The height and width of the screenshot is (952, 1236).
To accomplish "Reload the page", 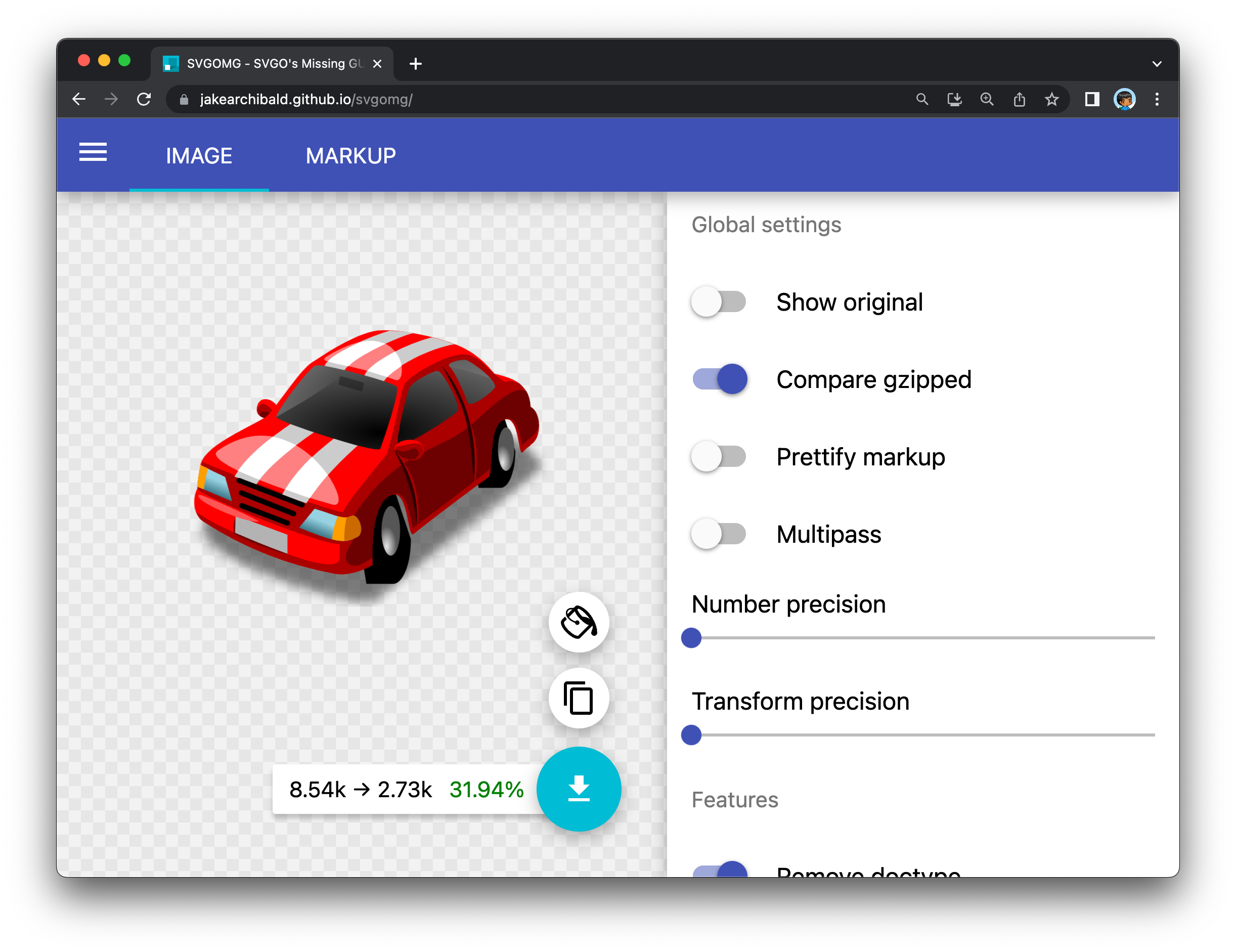I will click(144, 100).
